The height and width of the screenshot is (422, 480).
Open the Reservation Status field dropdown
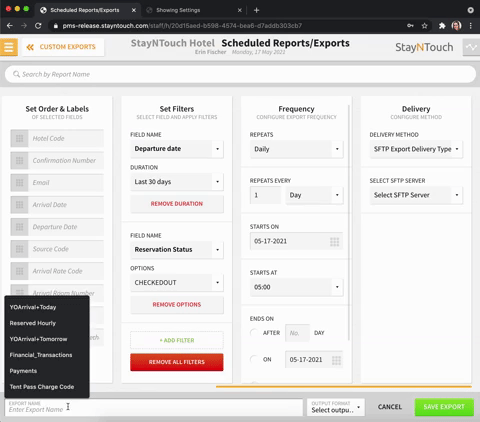[x=177, y=249]
